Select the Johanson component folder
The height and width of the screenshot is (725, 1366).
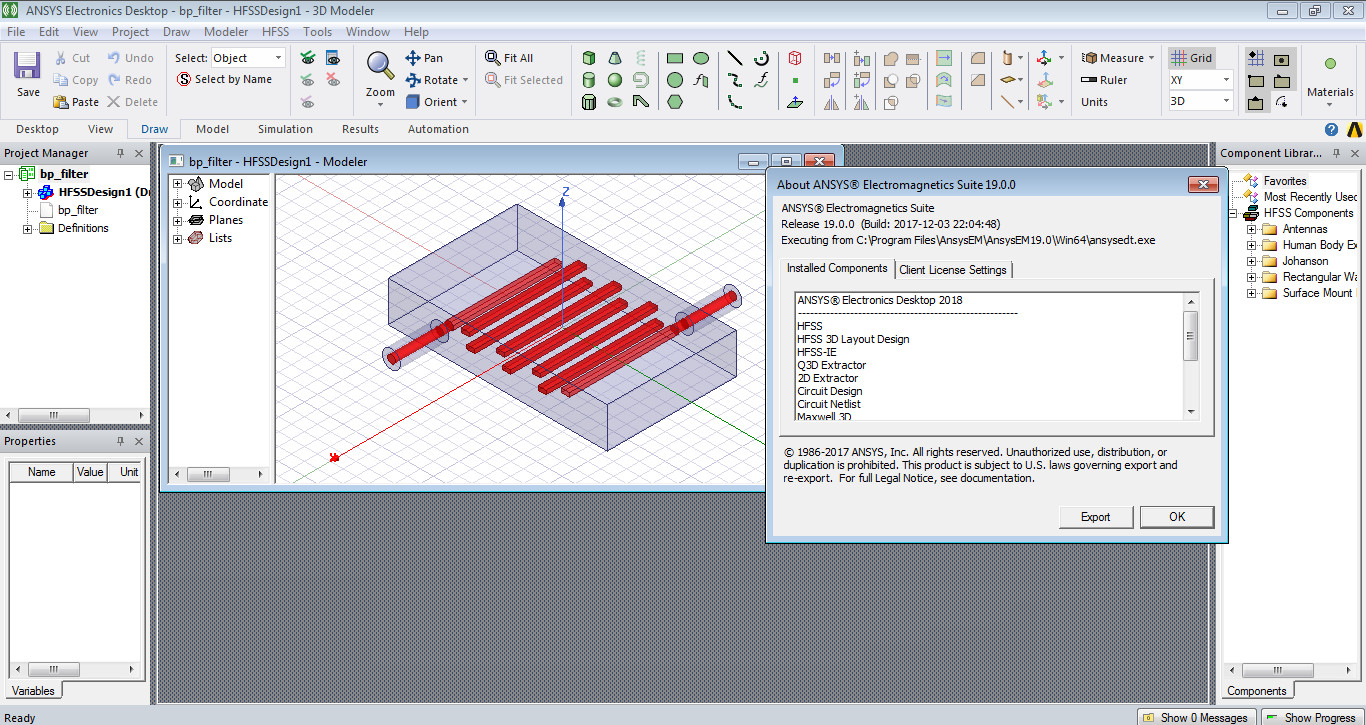(1305, 261)
